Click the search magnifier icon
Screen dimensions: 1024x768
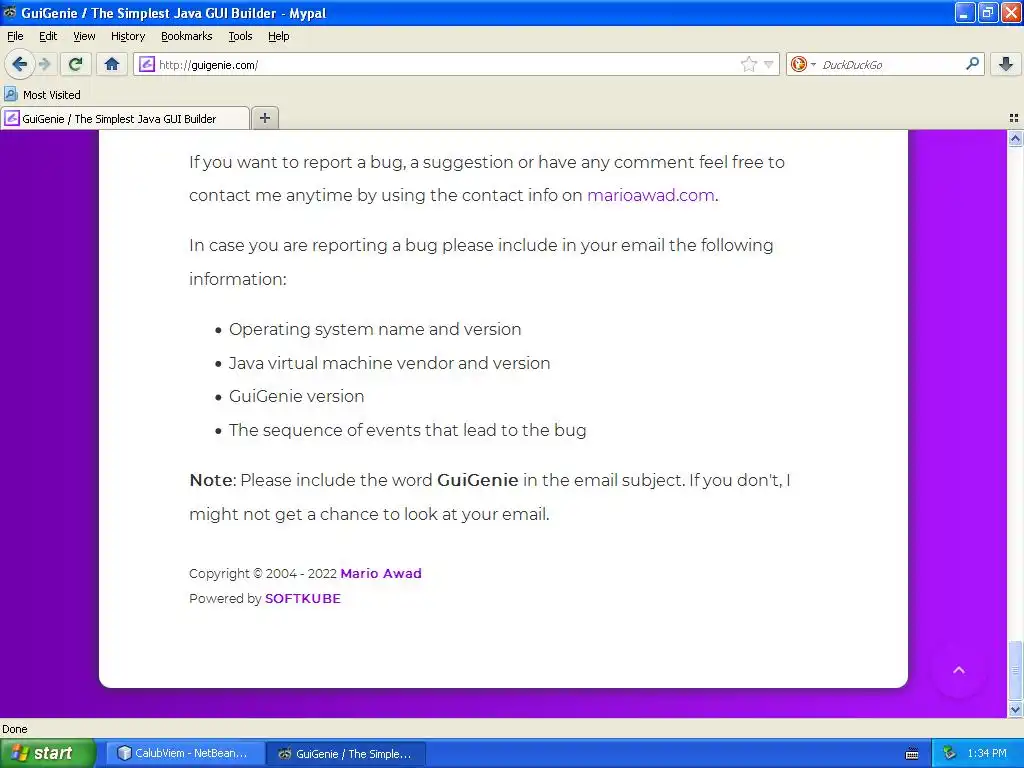pos(972,63)
